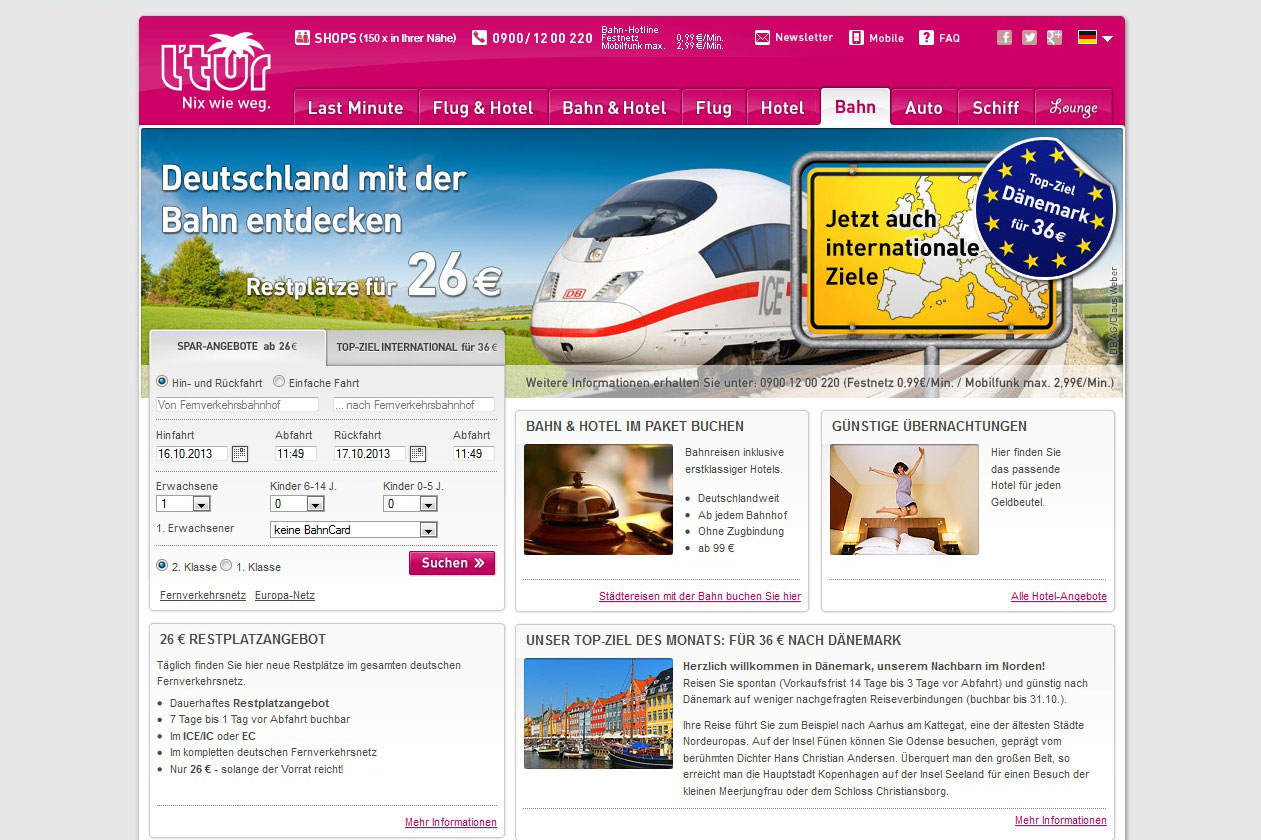Select the 1. Klasse option
1261x840 pixels.
click(226, 566)
